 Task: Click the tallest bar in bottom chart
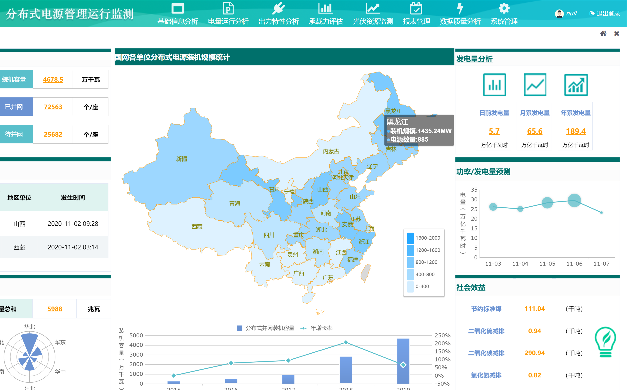(x=403, y=361)
